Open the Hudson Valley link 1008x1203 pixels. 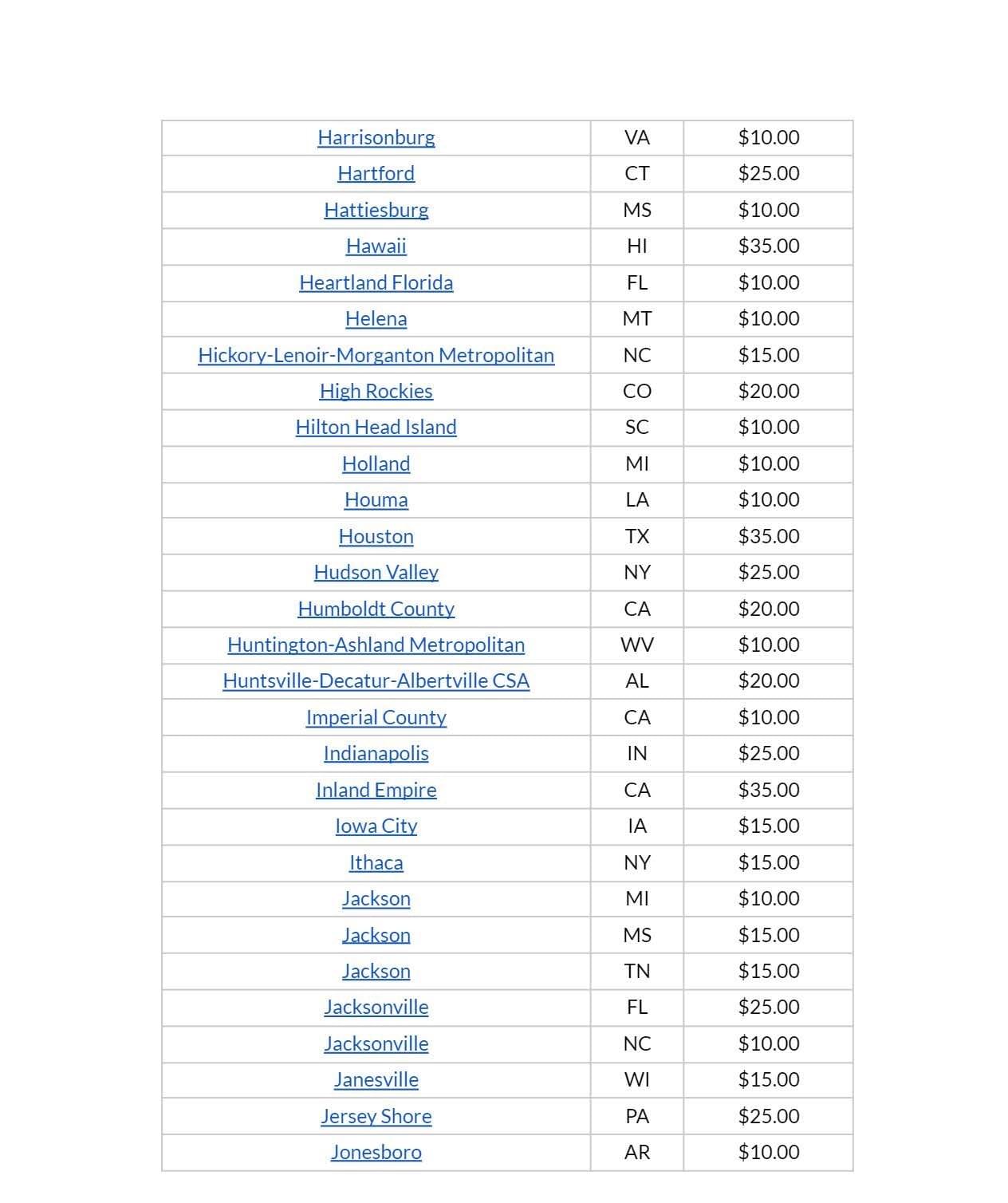(376, 572)
